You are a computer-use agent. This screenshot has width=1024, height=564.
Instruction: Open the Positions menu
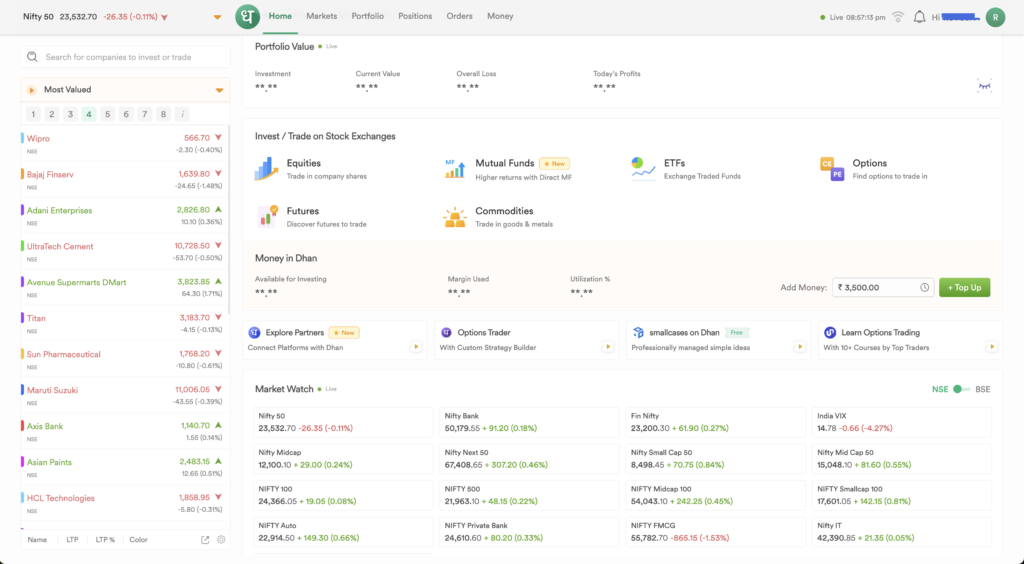click(x=415, y=16)
